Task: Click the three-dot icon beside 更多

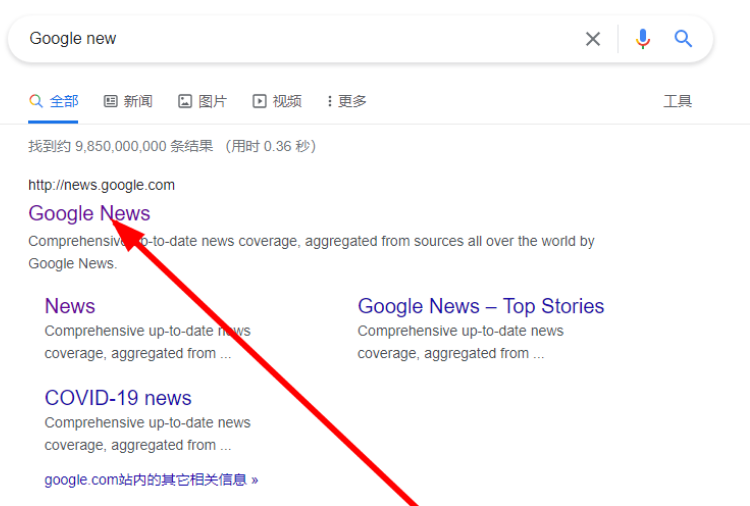Action: click(x=330, y=101)
